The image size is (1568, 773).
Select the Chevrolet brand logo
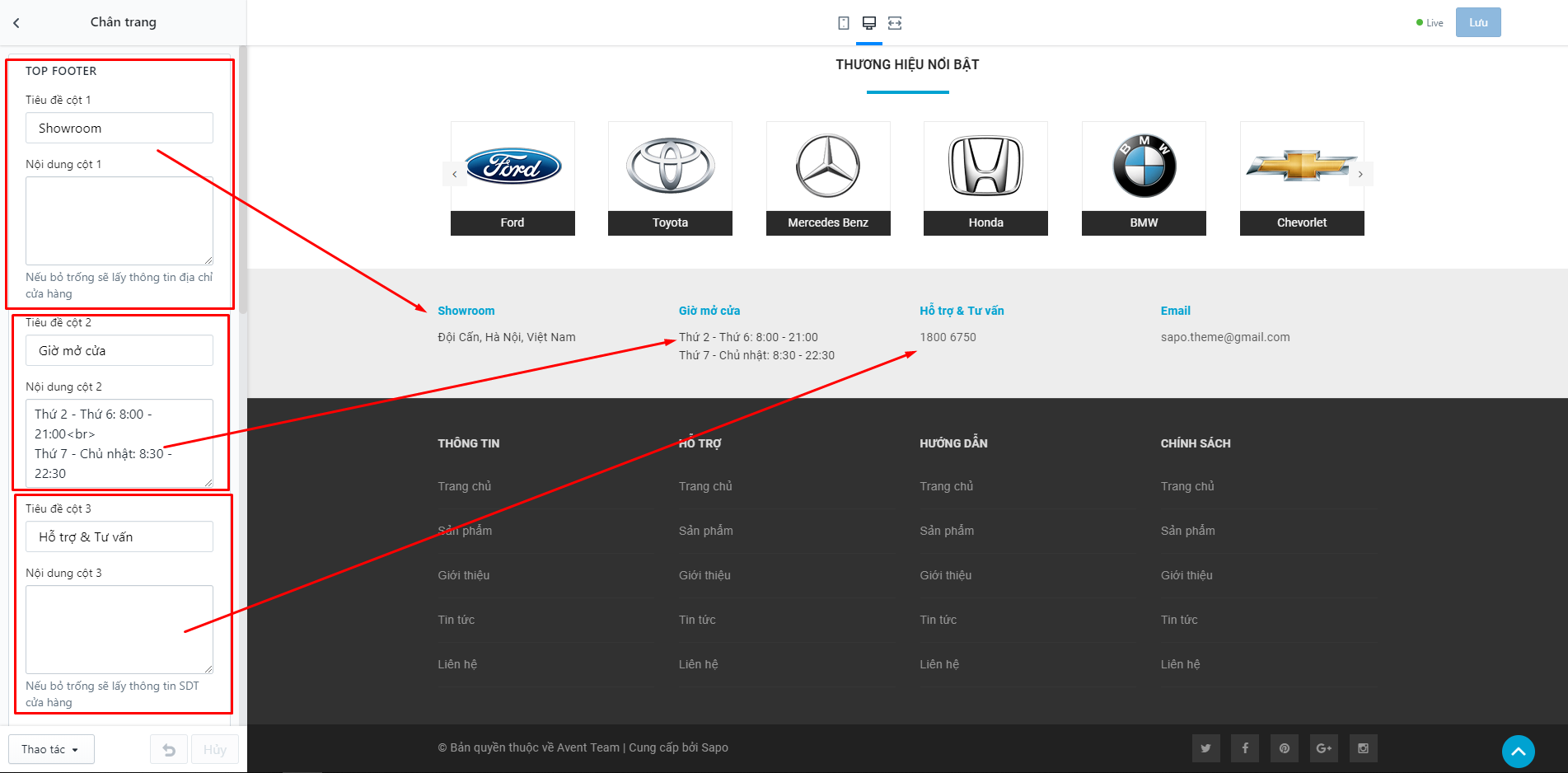coord(1302,167)
